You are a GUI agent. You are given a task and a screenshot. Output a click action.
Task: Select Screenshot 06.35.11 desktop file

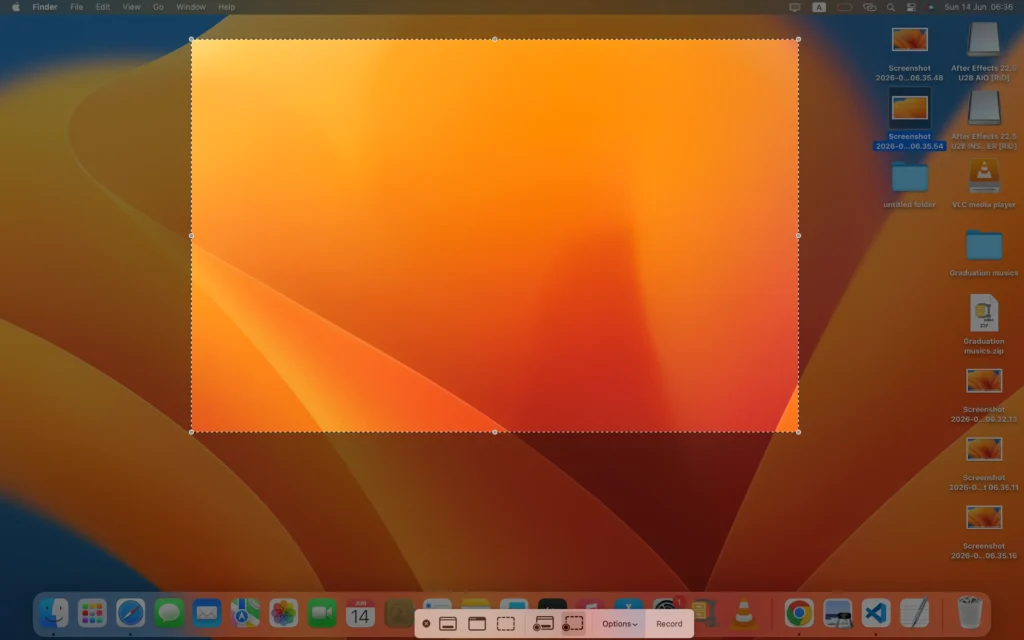[984, 464]
